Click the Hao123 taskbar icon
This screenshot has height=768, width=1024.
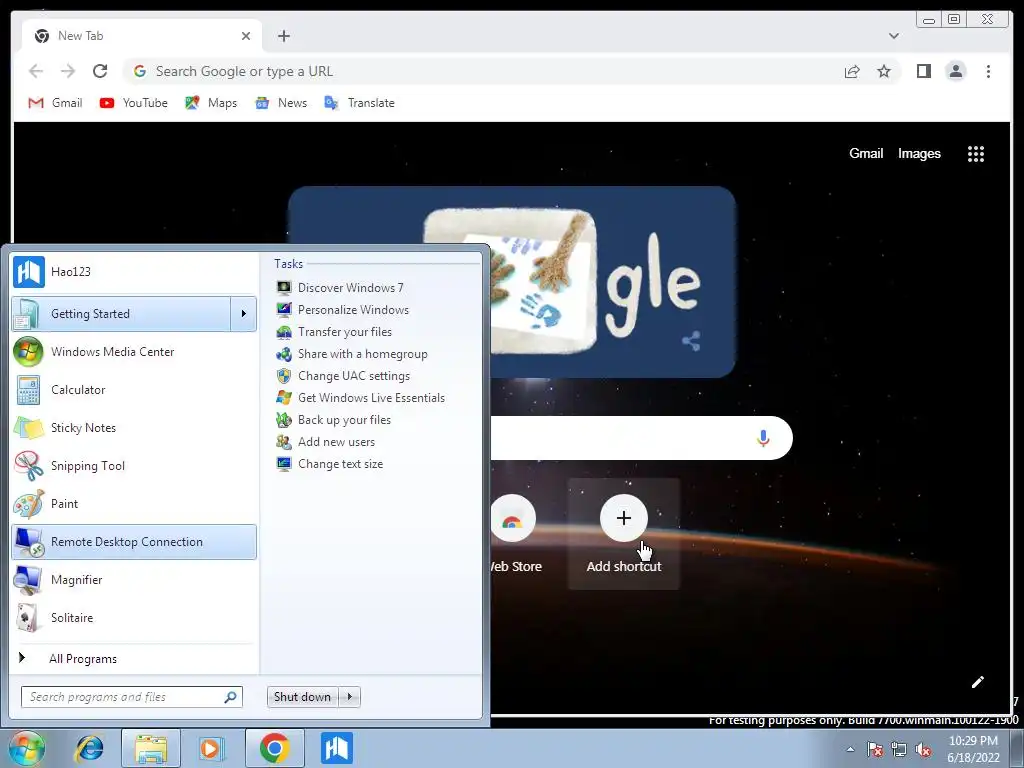[x=337, y=748]
